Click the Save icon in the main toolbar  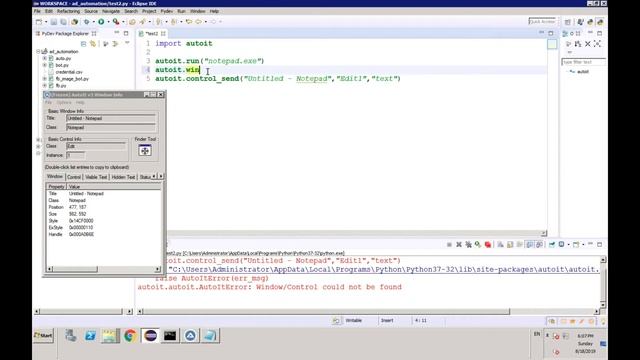[x=53, y=22]
